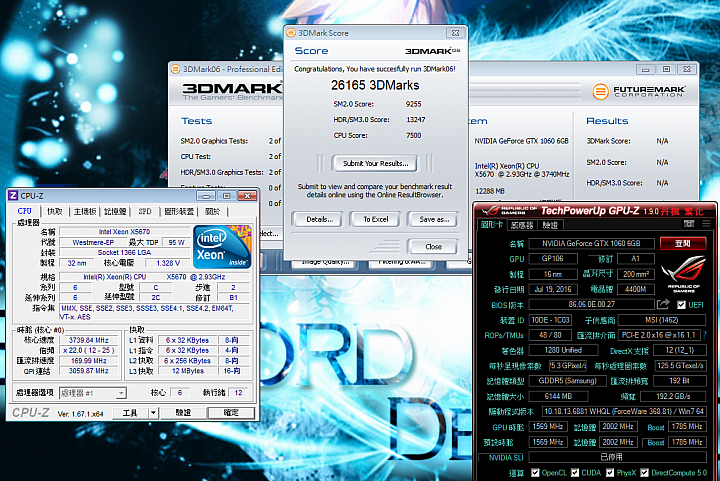The image size is (720, 481).
Task: Click the Close button in the Score dialog
Action: 433,246
